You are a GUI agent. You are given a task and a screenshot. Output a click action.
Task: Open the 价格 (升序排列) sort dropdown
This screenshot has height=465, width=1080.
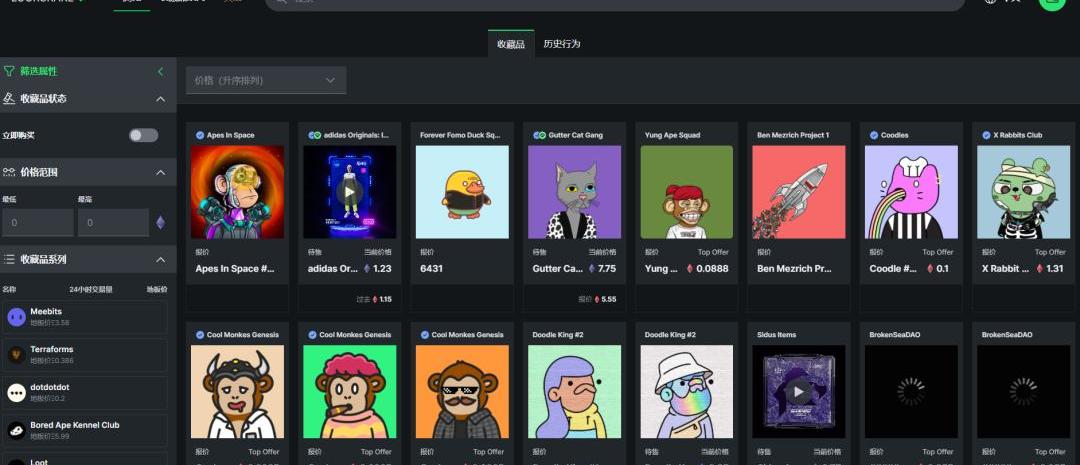[x=266, y=80]
